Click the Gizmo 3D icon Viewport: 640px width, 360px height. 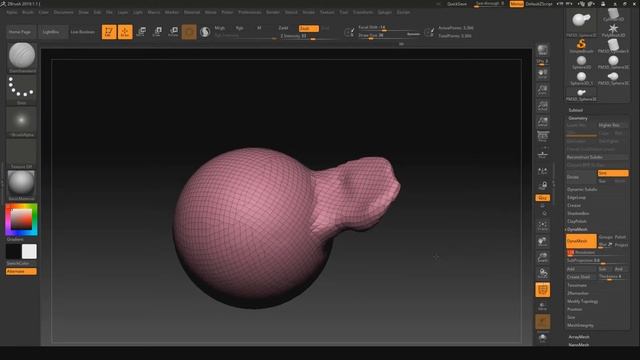(x=189, y=32)
